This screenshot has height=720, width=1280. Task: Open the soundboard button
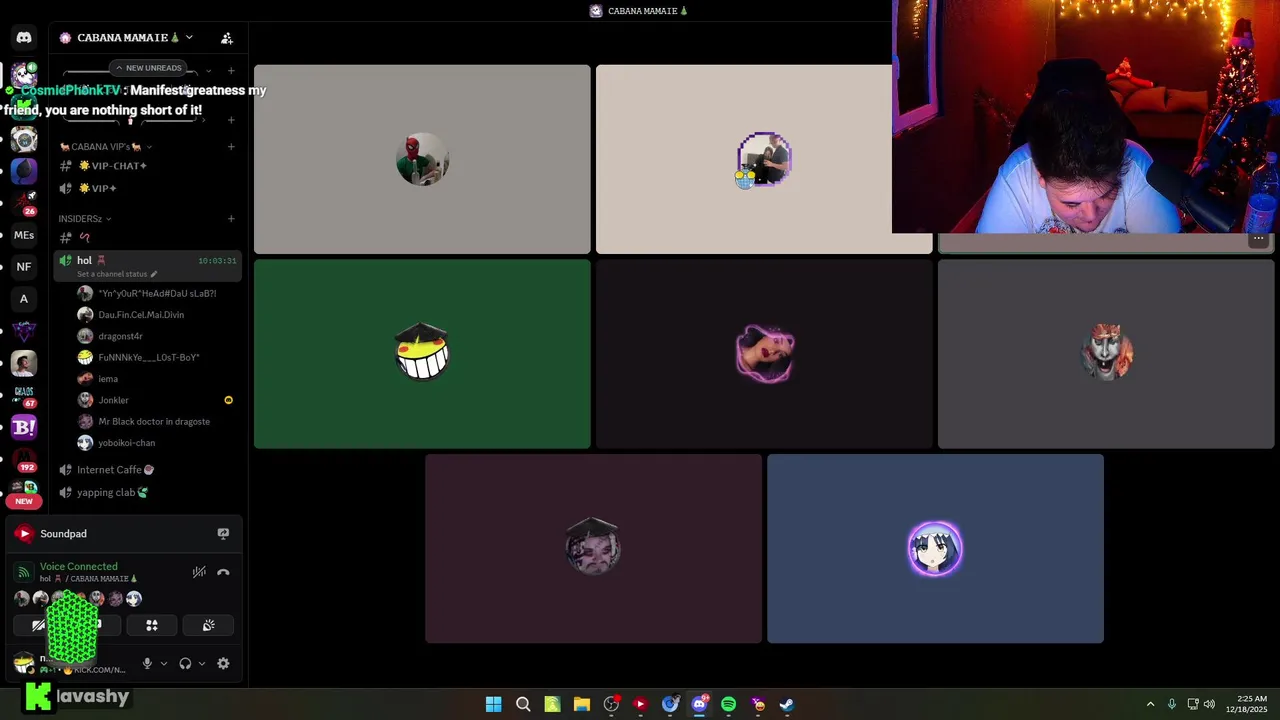[208, 625]
